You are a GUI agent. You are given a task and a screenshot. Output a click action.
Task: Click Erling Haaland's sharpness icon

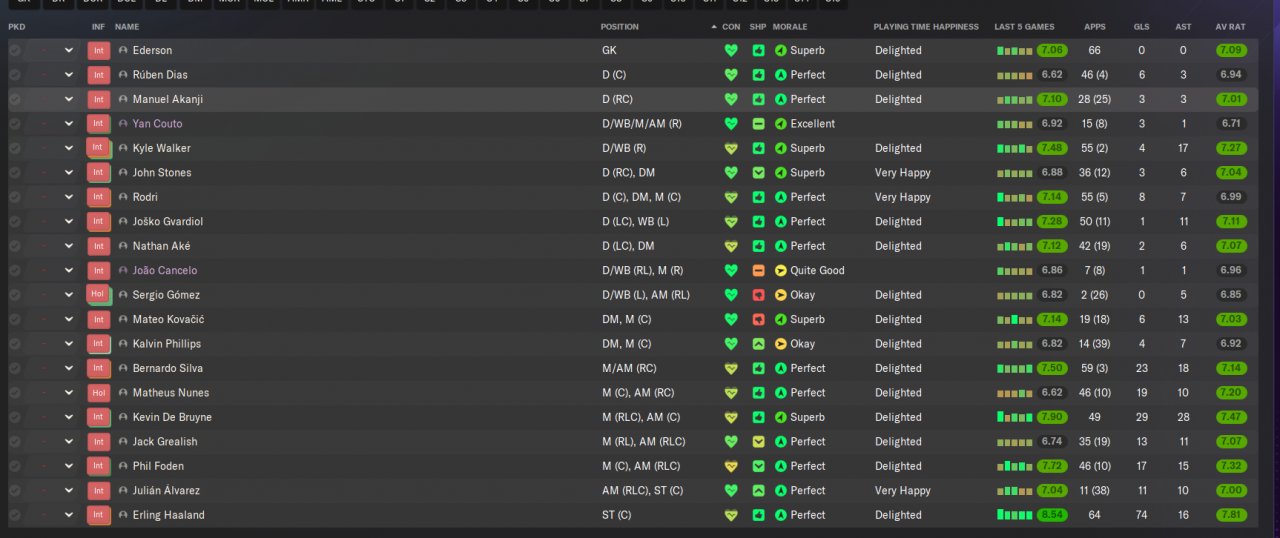(759, 515)
